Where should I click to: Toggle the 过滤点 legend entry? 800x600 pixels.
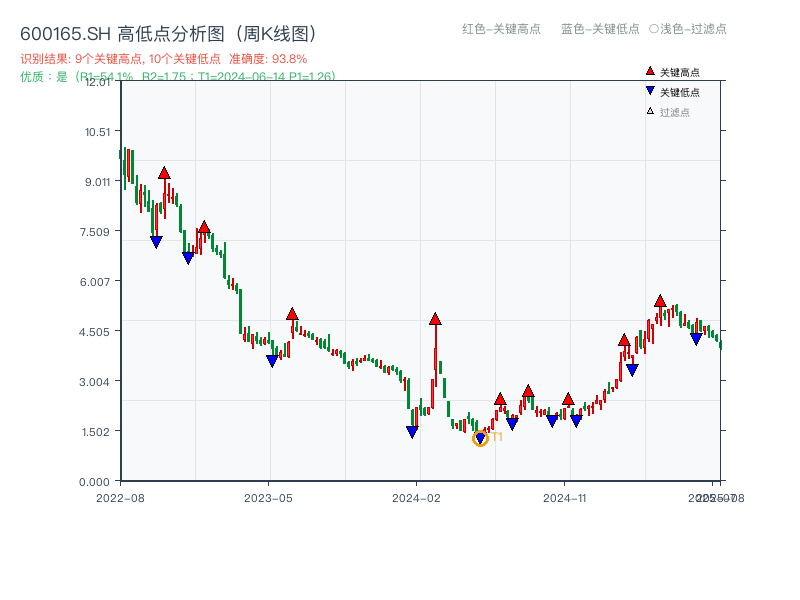point(675,112)
